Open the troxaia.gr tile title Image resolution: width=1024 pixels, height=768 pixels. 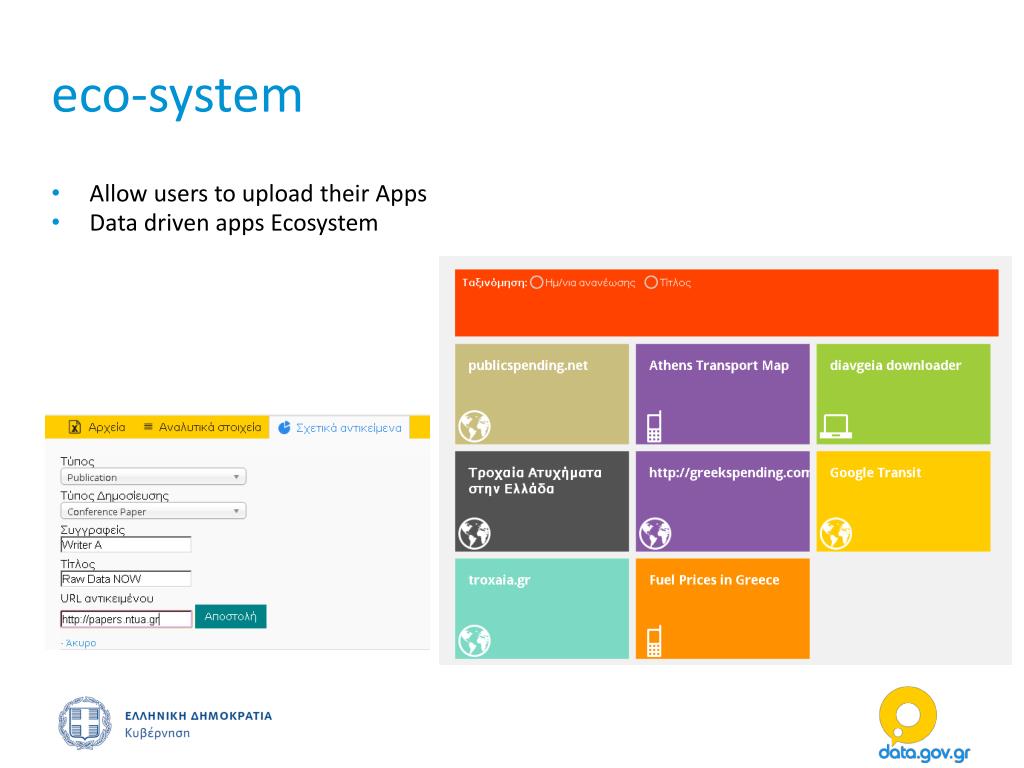click(x=500, y=580)
